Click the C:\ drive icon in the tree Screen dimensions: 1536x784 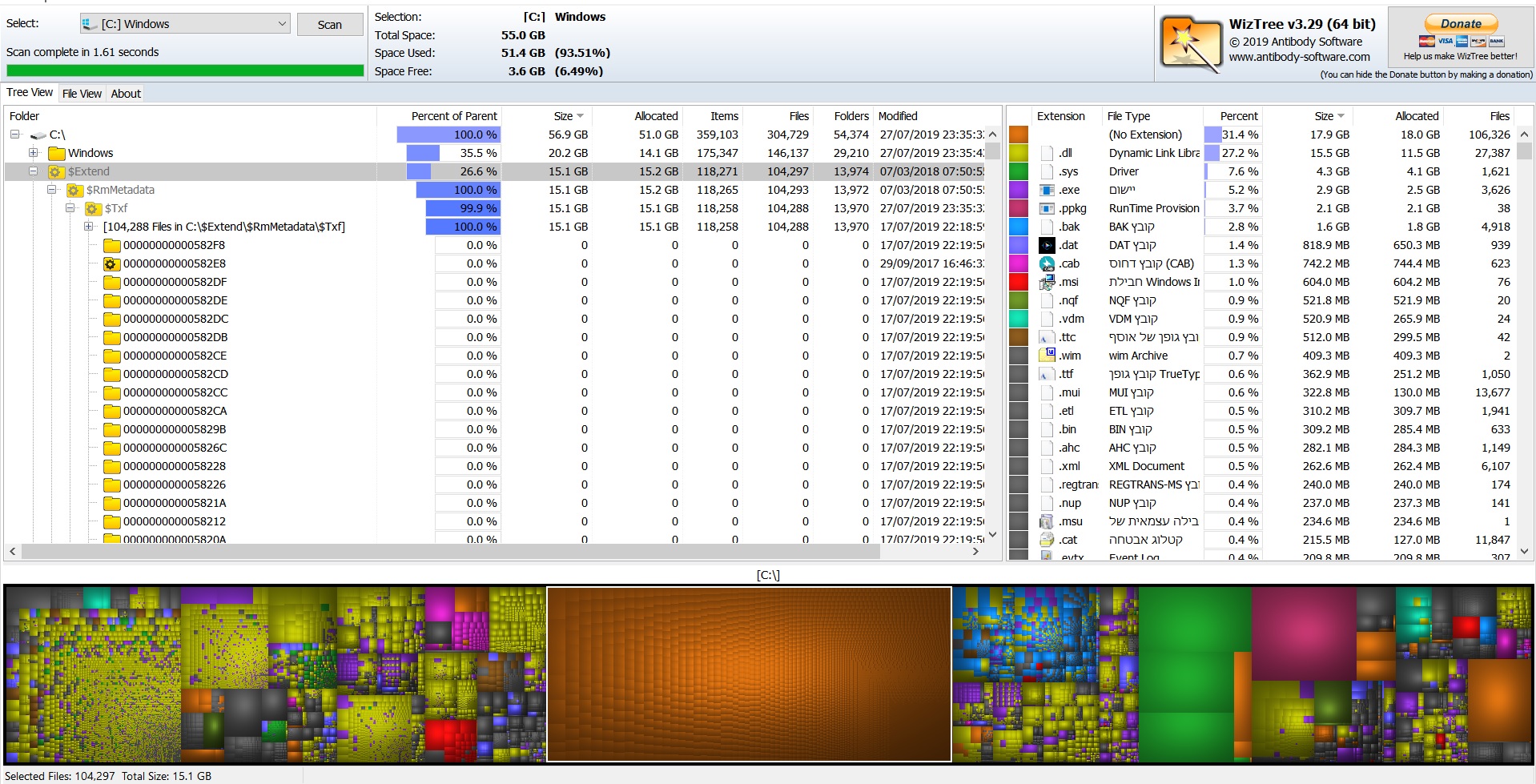[38, 135]
